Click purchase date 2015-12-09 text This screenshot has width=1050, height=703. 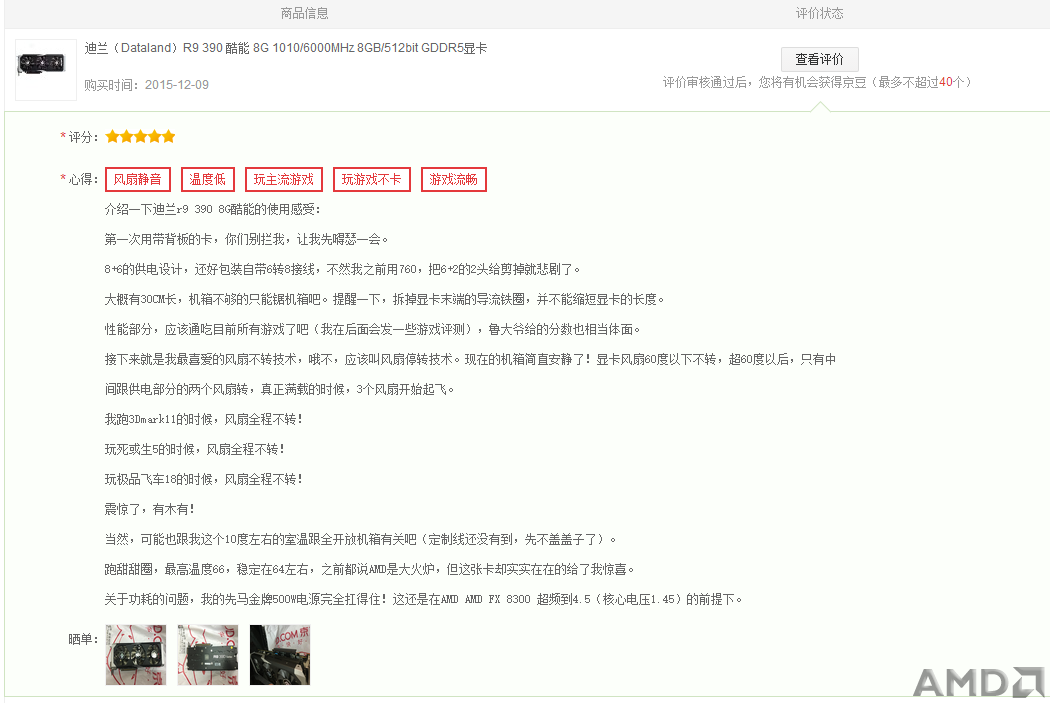coord(177,85)
